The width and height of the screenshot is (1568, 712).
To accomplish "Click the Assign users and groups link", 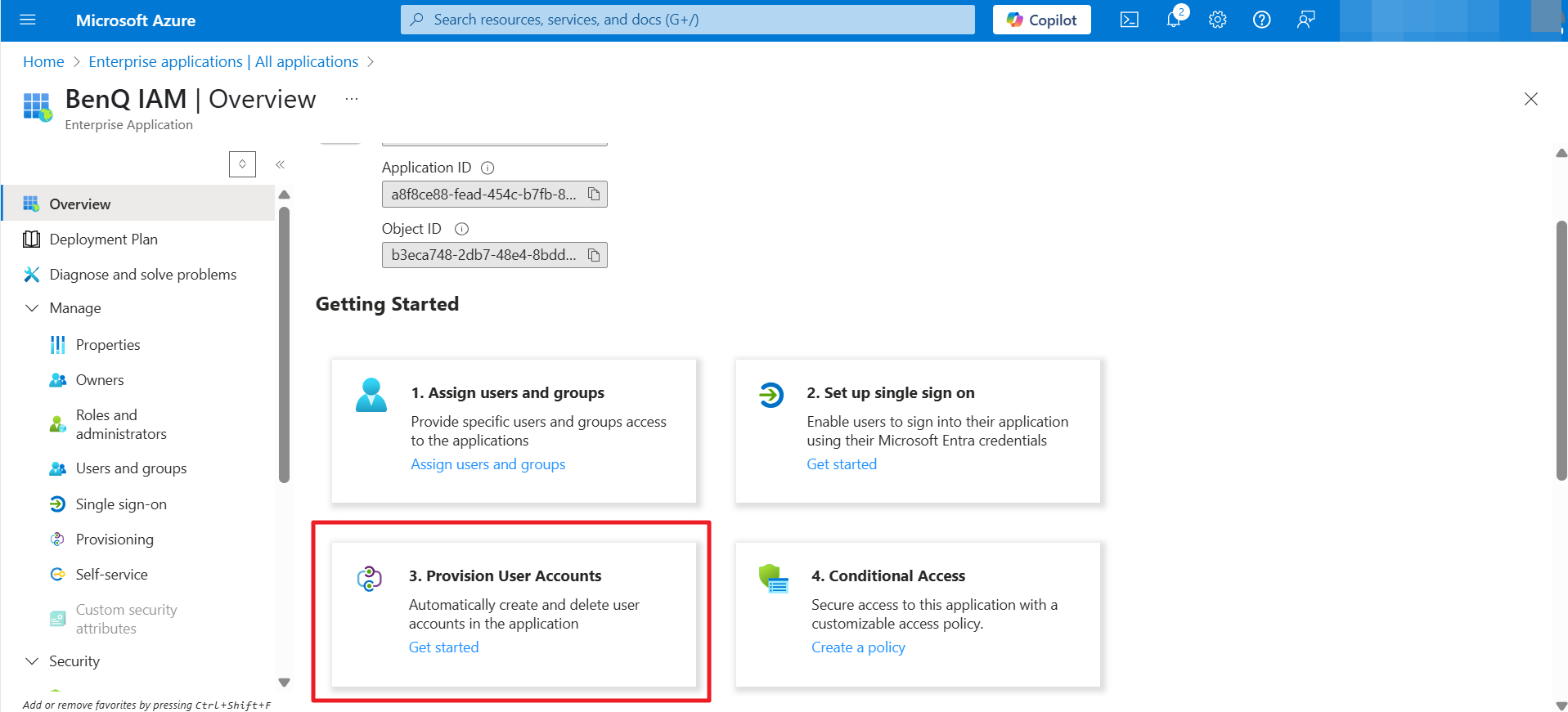I will (487, 464).
